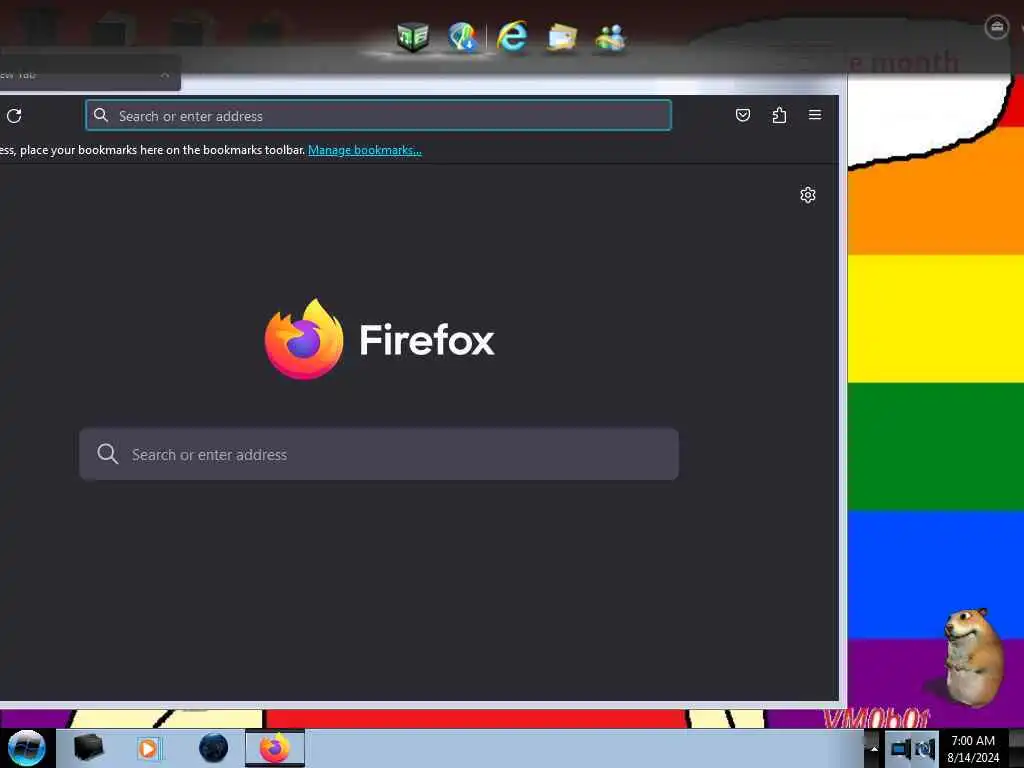This screenshot has height=768, width=1024.
Task: Open the media player taskbar icon
Action: click(148, 748)
